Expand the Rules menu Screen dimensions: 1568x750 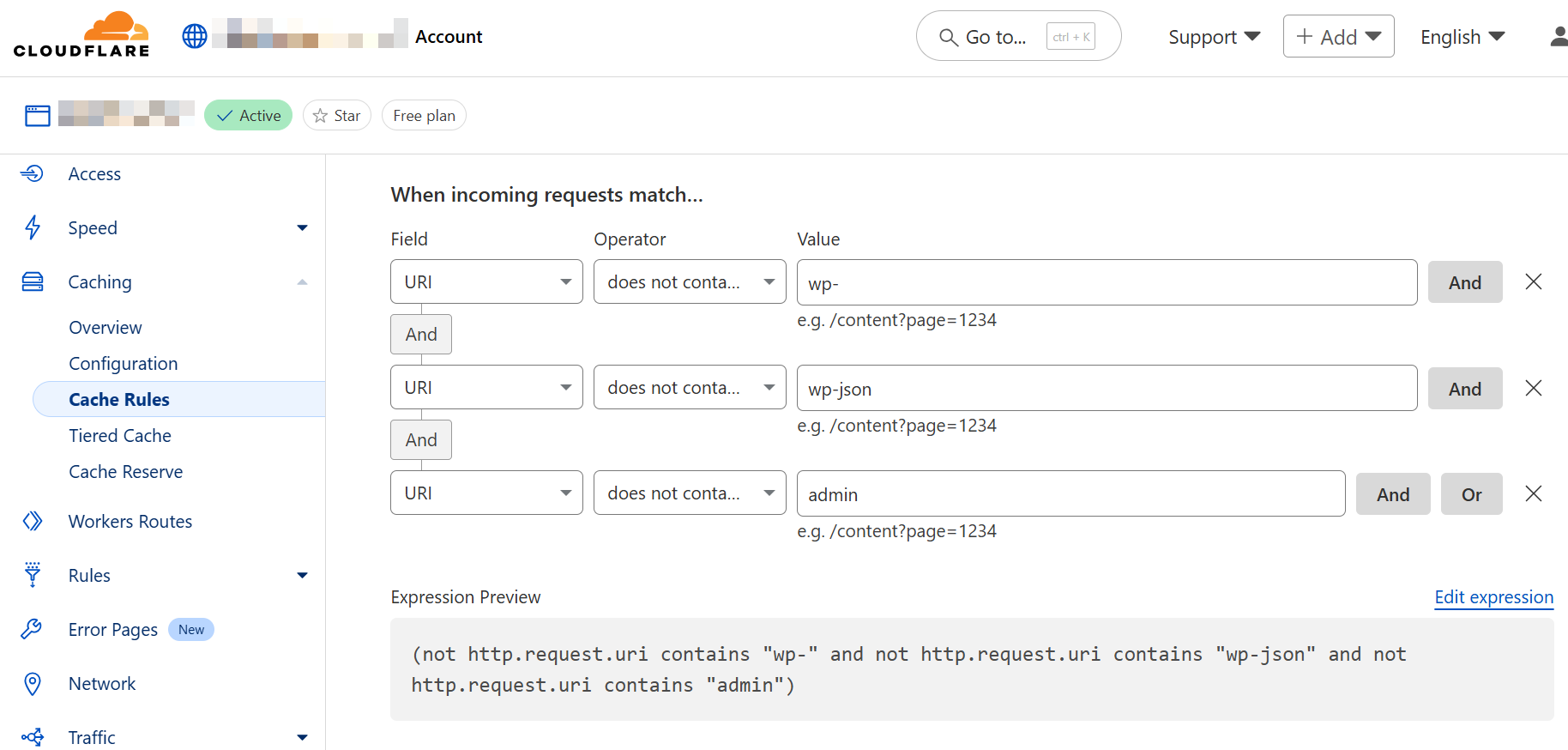pos(302,575)
